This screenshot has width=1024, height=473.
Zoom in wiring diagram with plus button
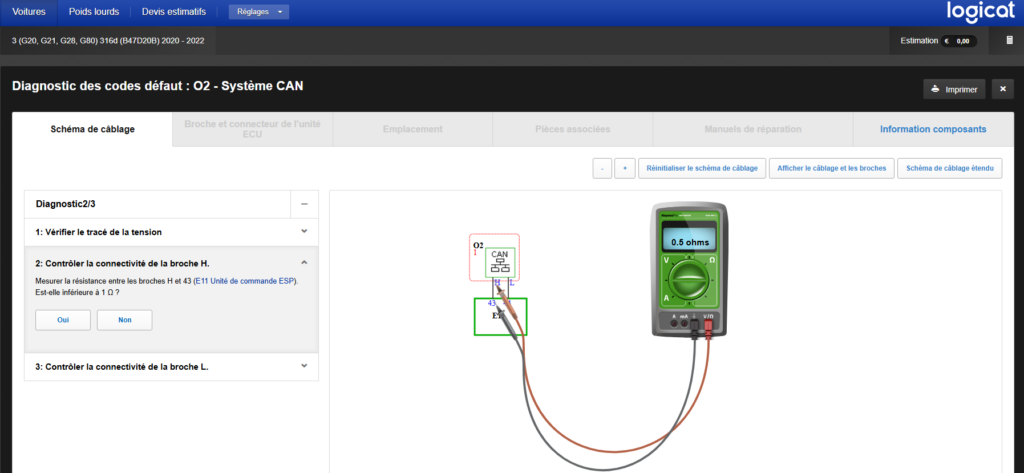tap(625, 168)
